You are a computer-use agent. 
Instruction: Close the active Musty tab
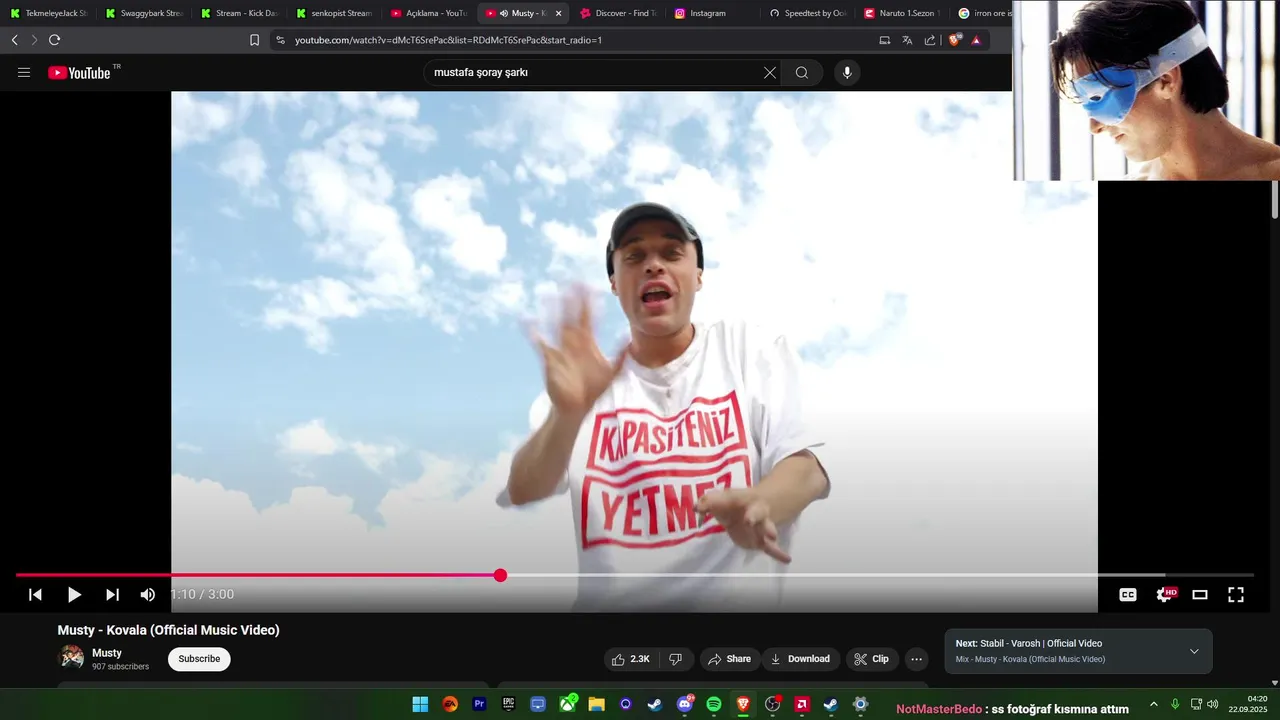coord(559,13)
